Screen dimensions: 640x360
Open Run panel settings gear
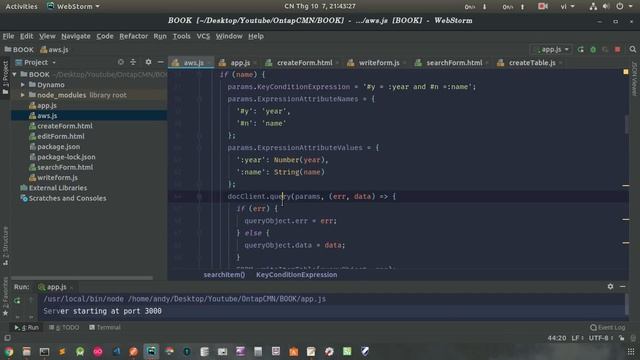coord(610,287)
